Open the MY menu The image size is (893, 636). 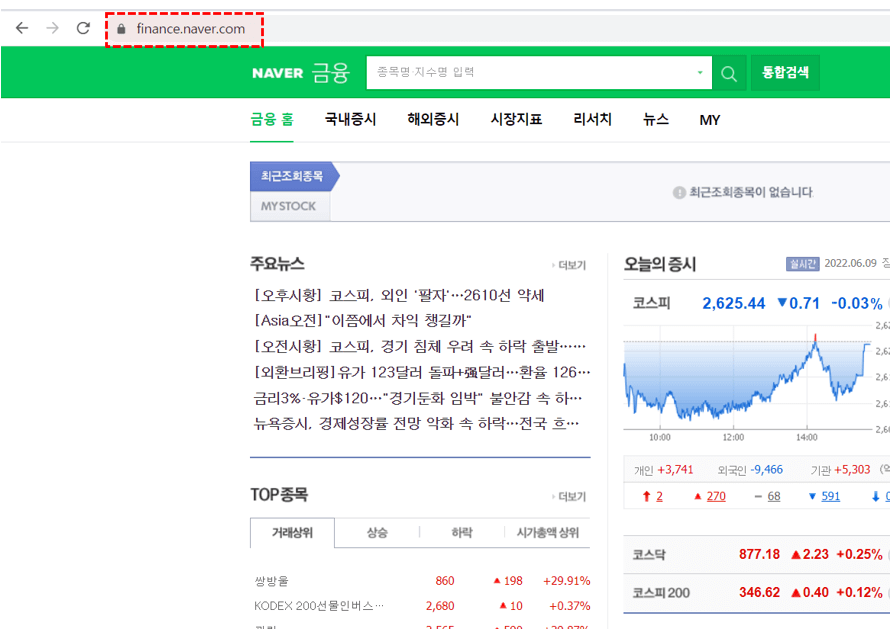coord(710,120)
